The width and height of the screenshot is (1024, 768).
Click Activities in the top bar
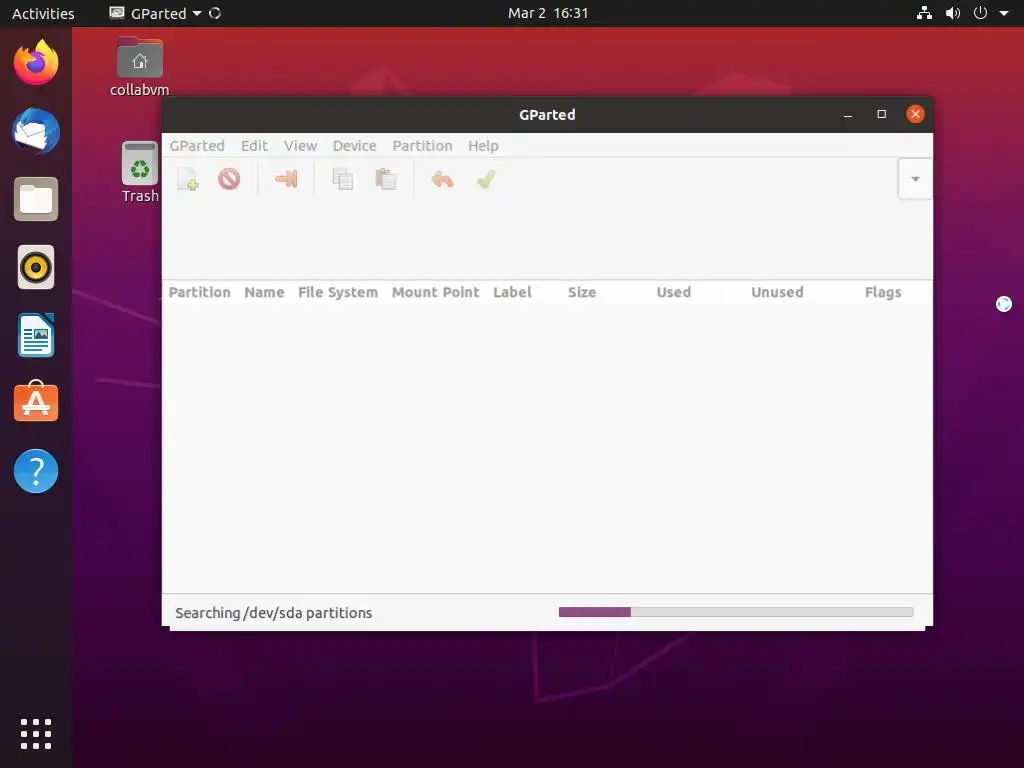43,13
